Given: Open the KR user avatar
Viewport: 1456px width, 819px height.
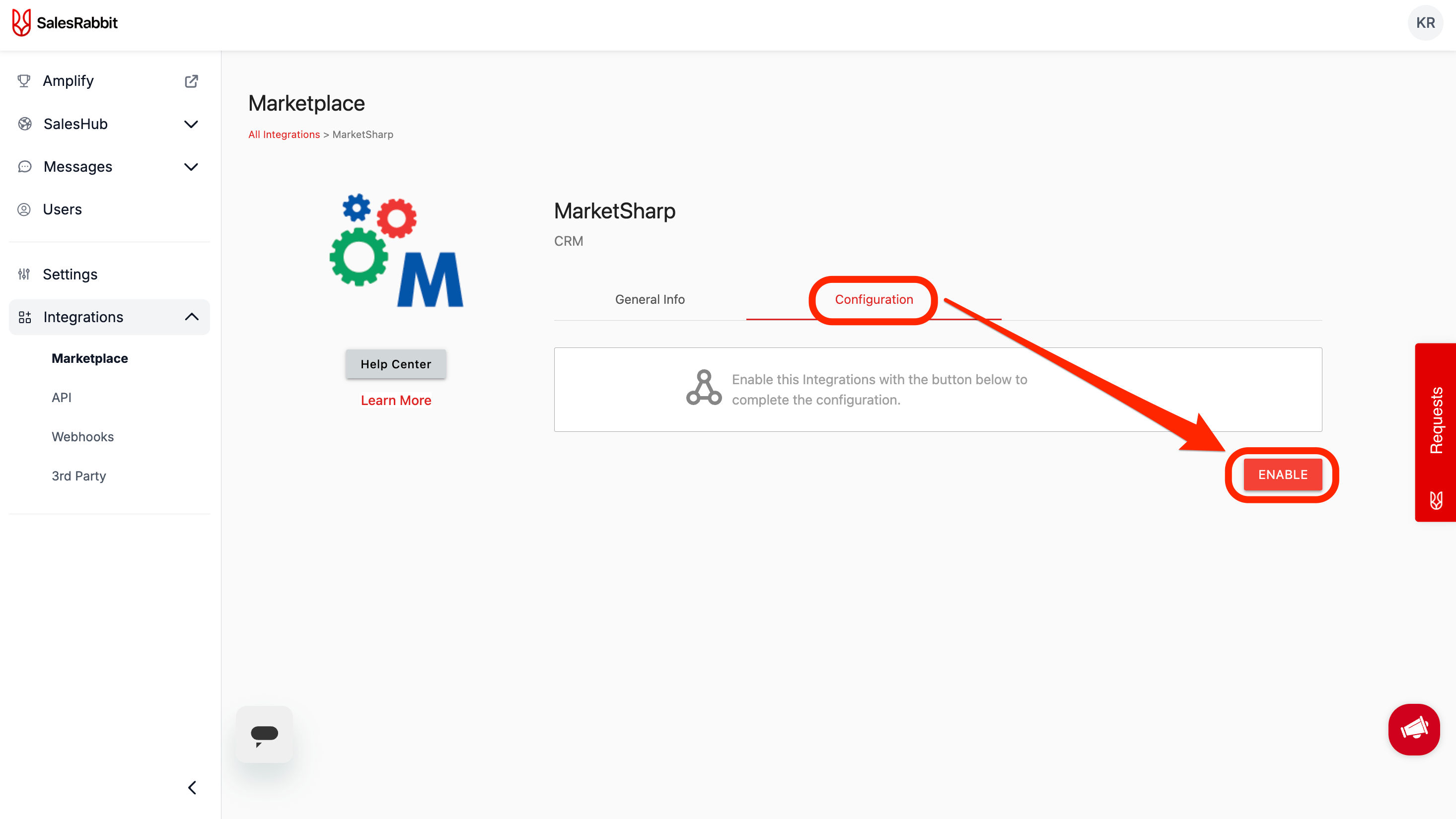Looking at the screenshot, I should (x=1425, y=23).
